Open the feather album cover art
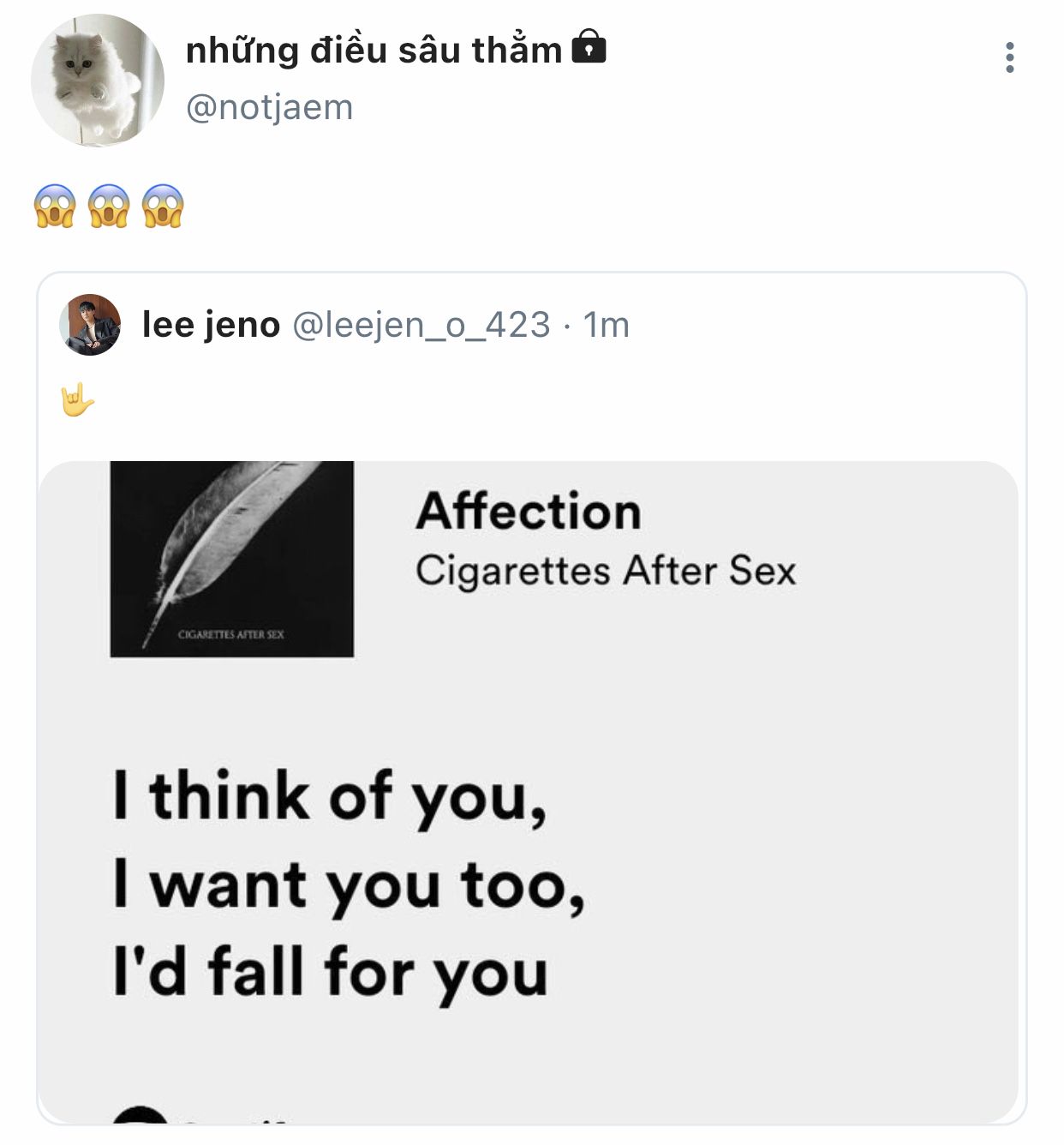Screen dimensions: 1064x1145 [x=232, y=559]
